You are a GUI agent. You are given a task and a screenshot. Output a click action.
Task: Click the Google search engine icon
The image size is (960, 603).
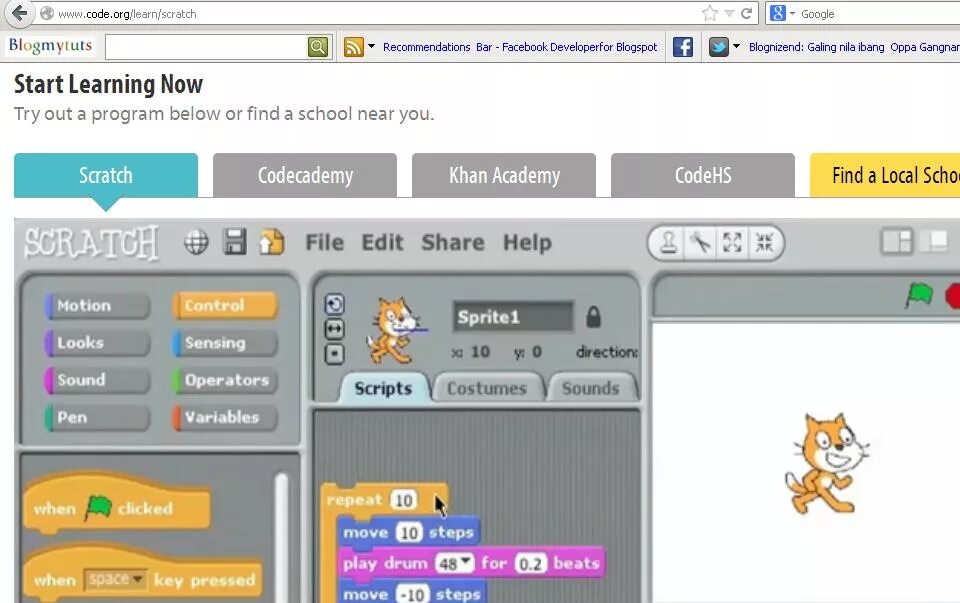[778, 13]
